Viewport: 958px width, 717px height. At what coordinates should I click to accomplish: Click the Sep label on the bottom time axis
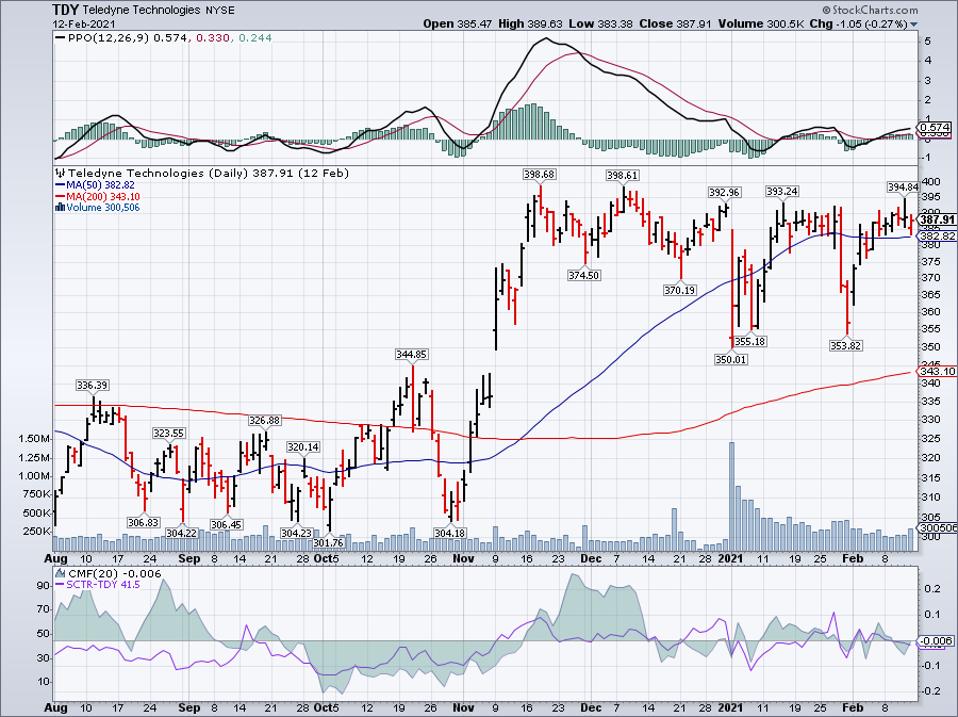(189, 708)
